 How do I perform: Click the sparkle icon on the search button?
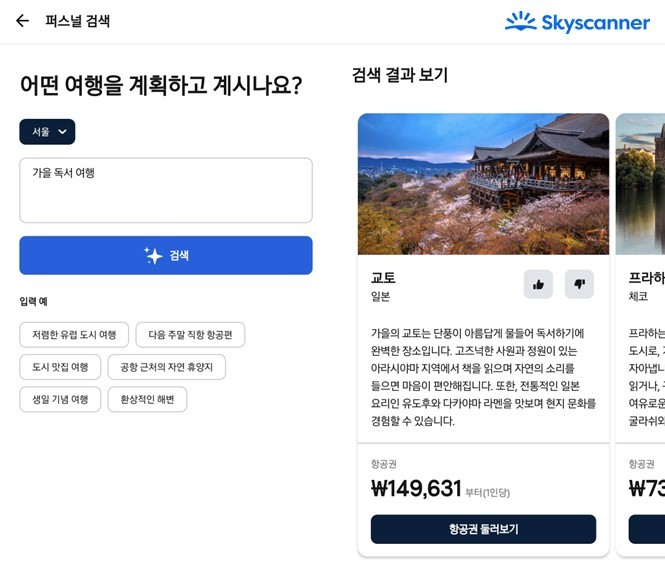tap(153, 256)
